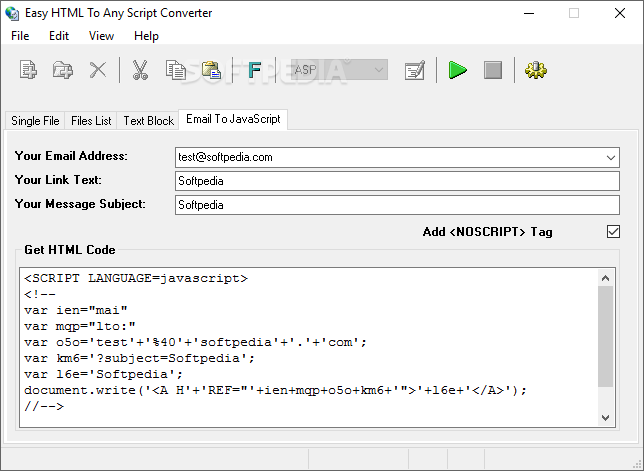Click the line 'var ien="mai"'
The height and width of the screenshot is (471, 644).
pyautogui.click(x=76, y=310)
